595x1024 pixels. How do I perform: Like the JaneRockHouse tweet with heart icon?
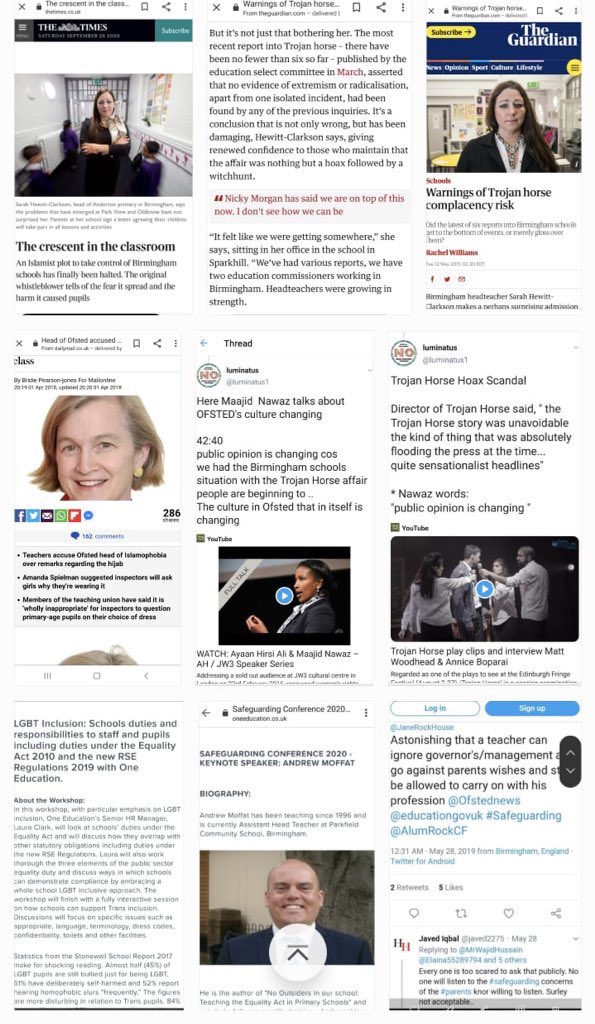(x=508, y=913)
